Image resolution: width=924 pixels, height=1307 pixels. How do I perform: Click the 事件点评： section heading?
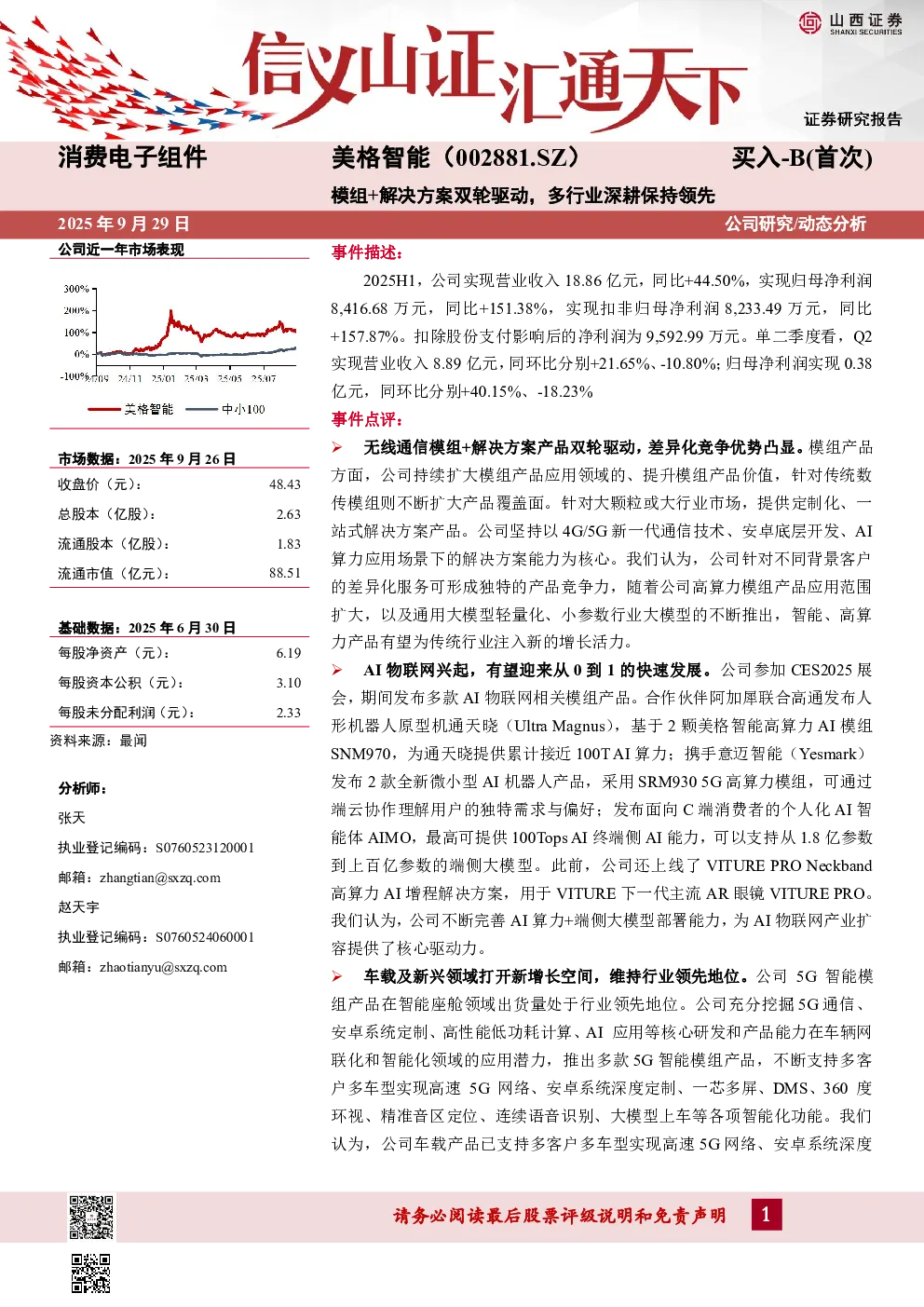pos(368,419)
